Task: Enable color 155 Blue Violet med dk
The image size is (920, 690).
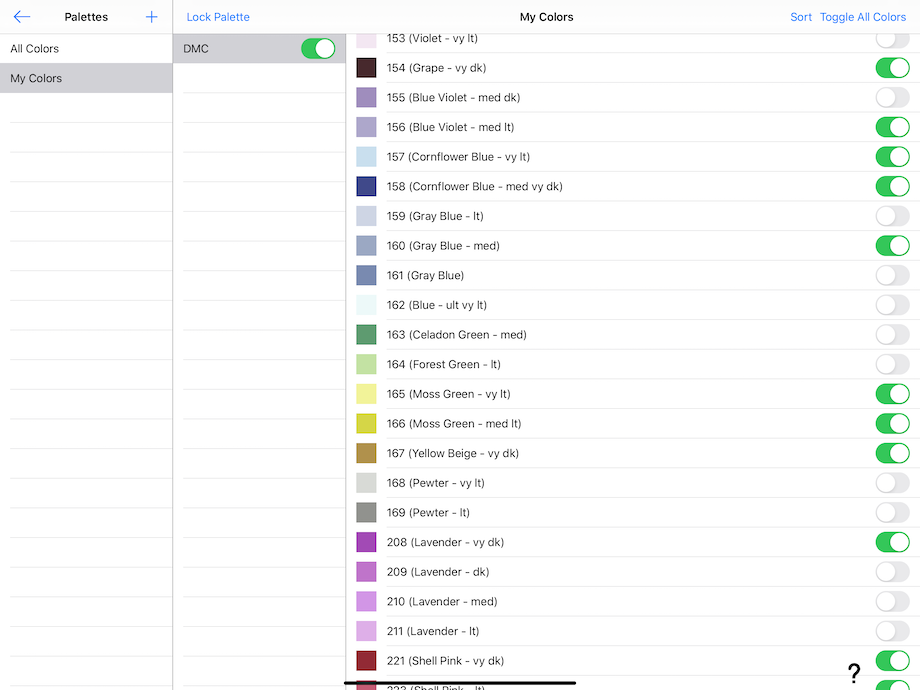Action: coord(892,98)
